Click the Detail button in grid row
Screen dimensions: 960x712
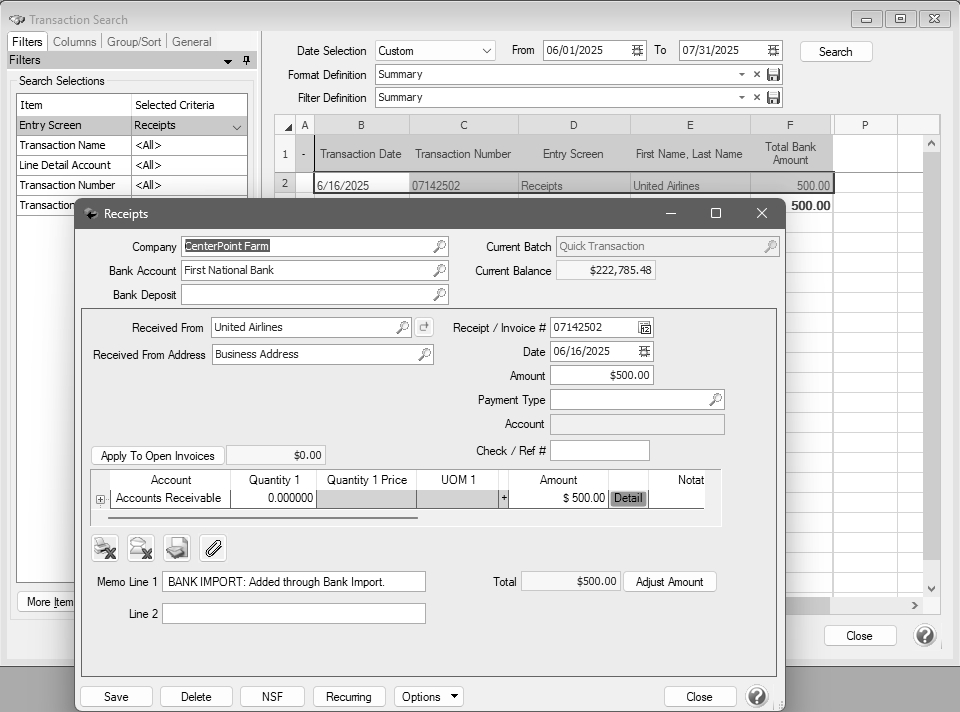tap(628, 498)
